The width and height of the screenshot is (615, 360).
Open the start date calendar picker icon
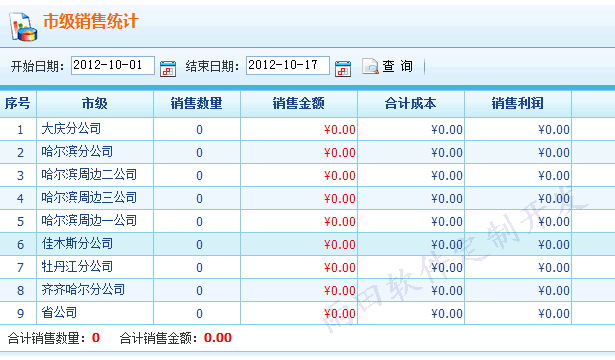tap(168, 69)
